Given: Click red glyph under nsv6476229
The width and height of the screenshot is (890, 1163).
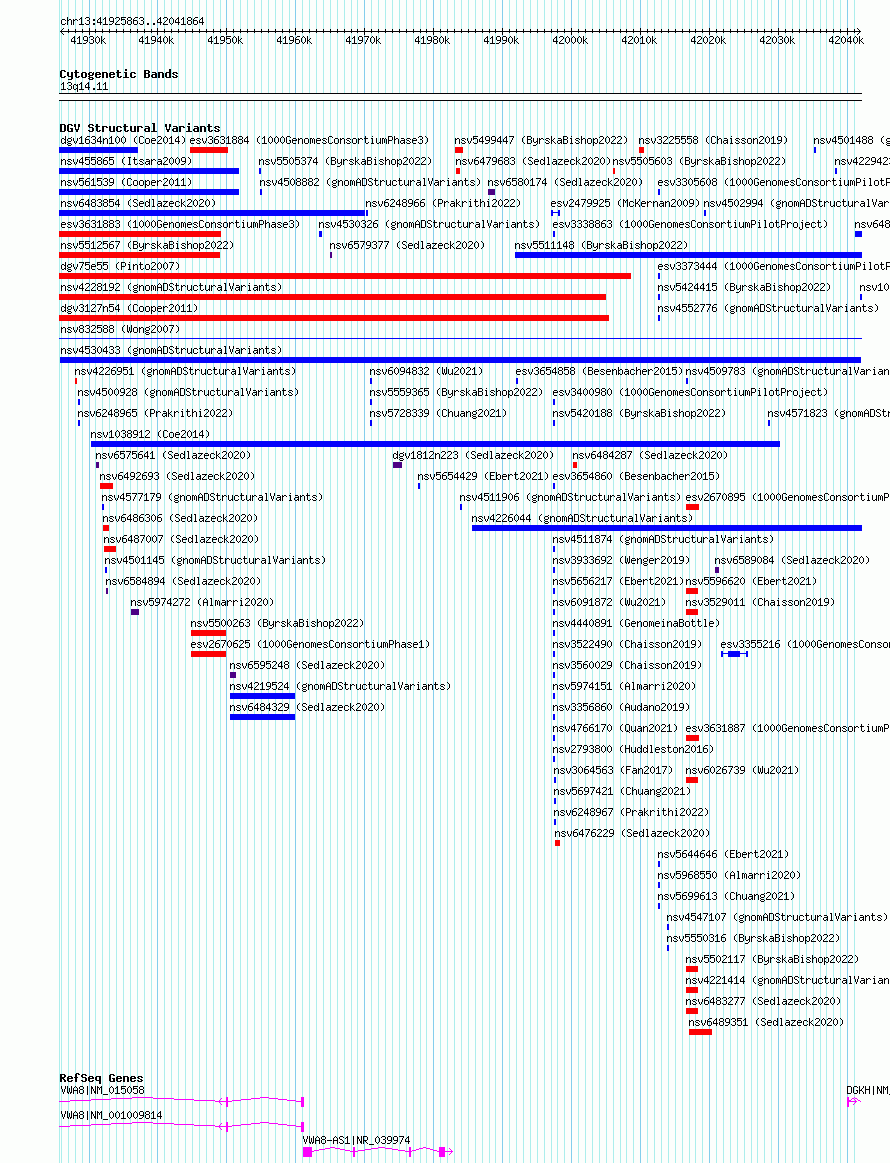Looking at the screenshot, I should click(558, 843).
